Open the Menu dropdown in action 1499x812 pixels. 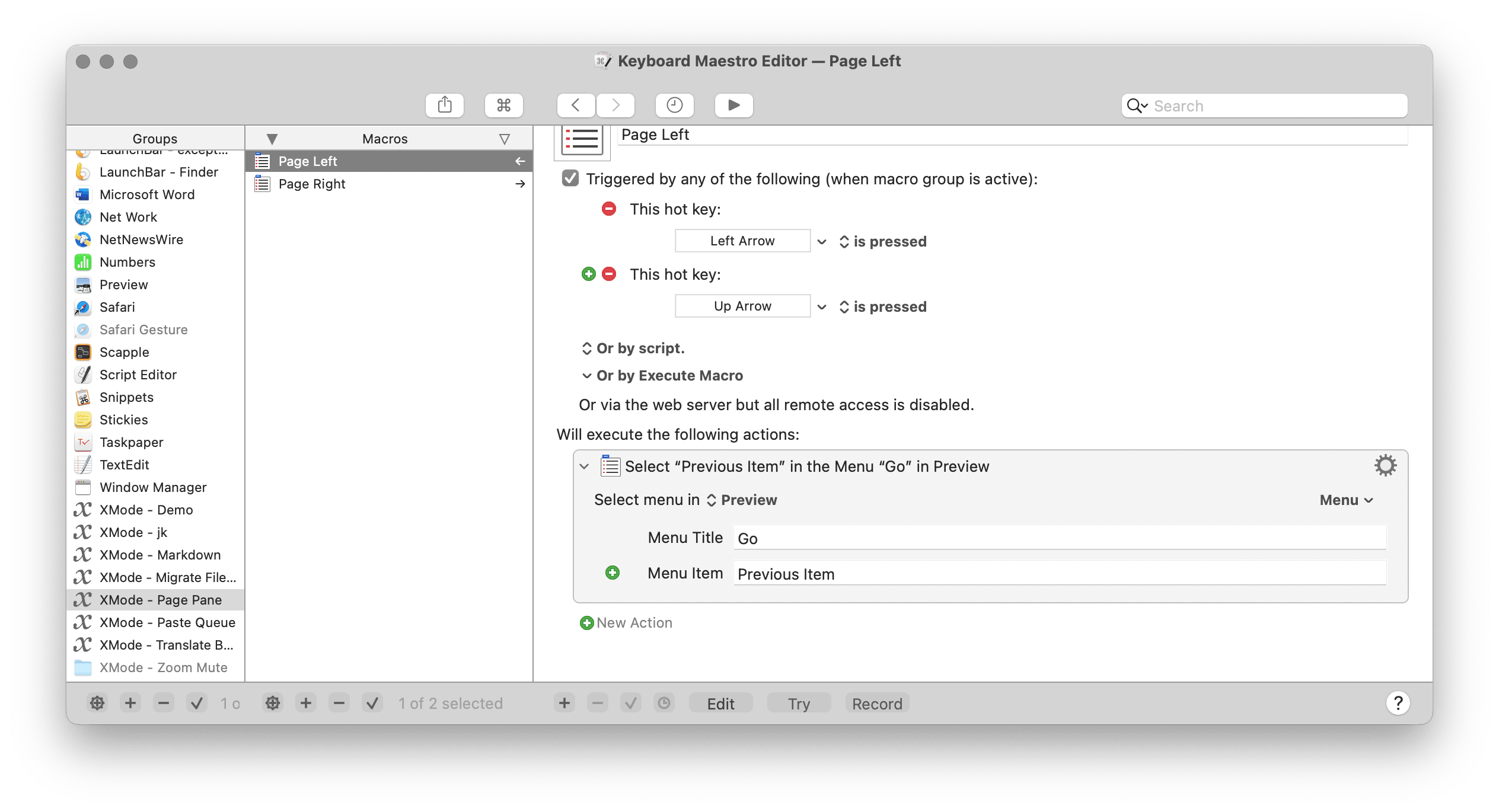click(x=1346, y=500)
